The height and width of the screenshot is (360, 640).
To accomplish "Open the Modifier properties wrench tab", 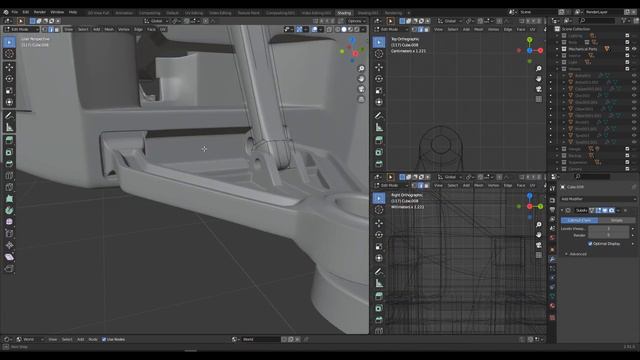I will [552, 259].
